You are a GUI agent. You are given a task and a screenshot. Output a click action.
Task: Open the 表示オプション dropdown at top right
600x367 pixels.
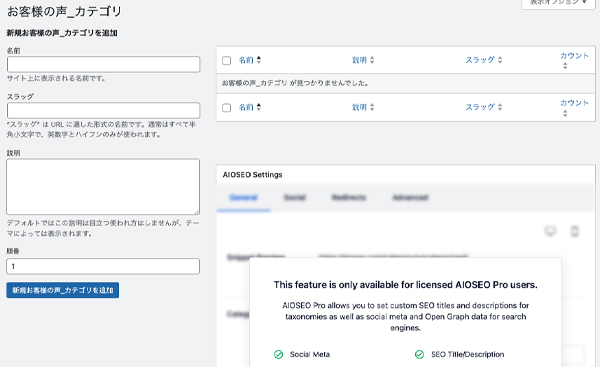pyautogui.click(x=558, y=3)
